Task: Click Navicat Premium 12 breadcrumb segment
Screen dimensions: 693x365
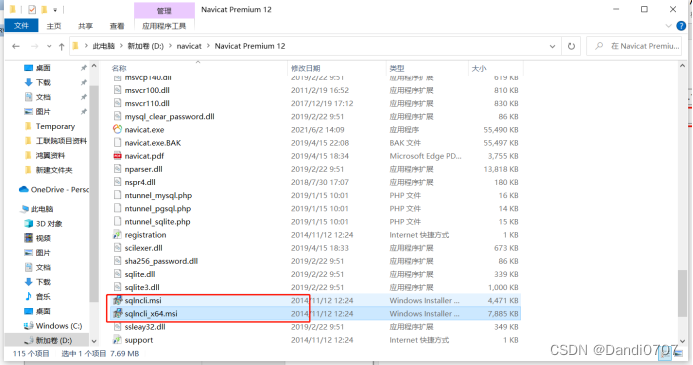Action: point(250,46)
